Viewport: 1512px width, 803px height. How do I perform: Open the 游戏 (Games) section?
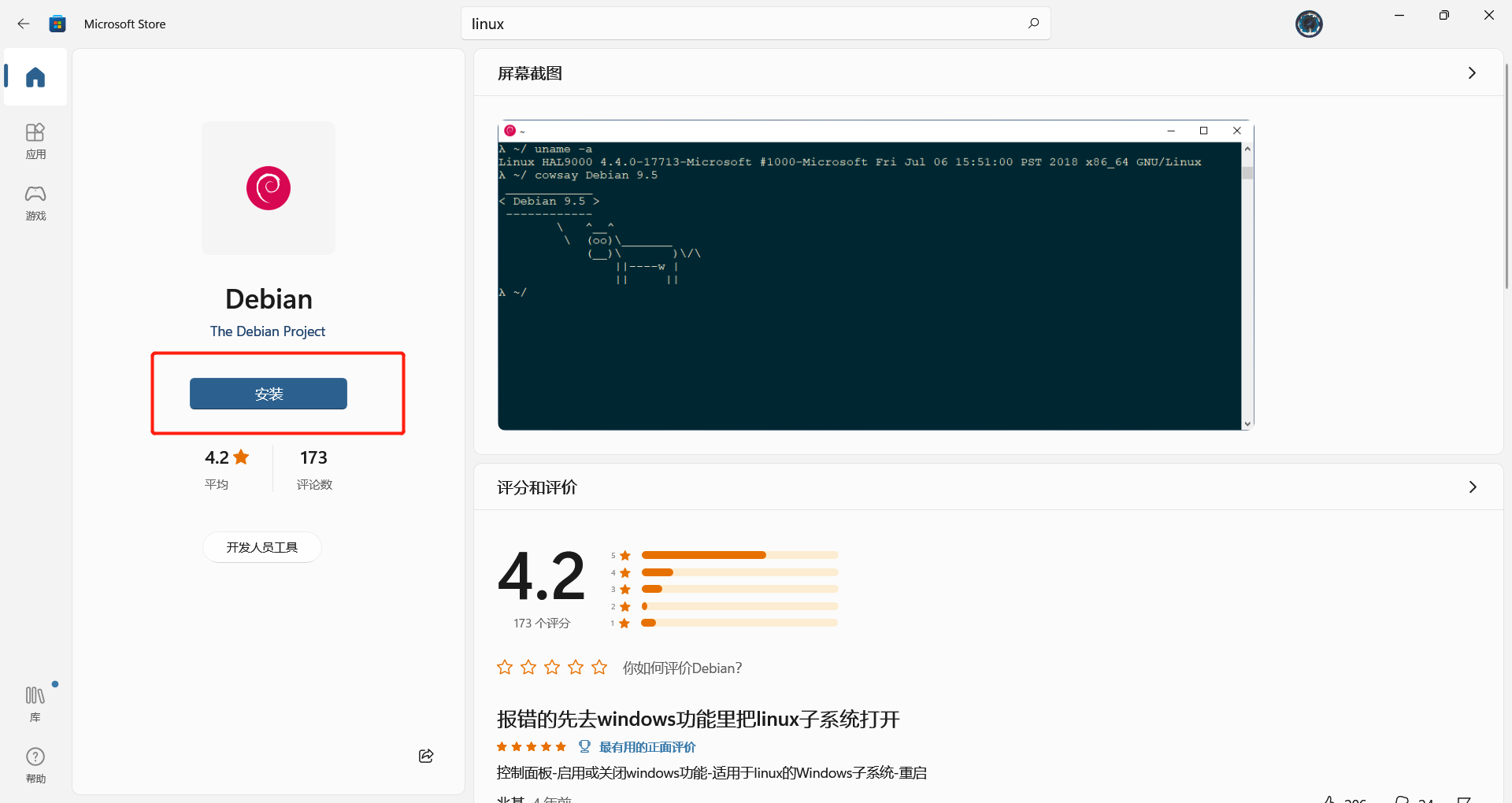pyautogui.click(x=35, y=202)
